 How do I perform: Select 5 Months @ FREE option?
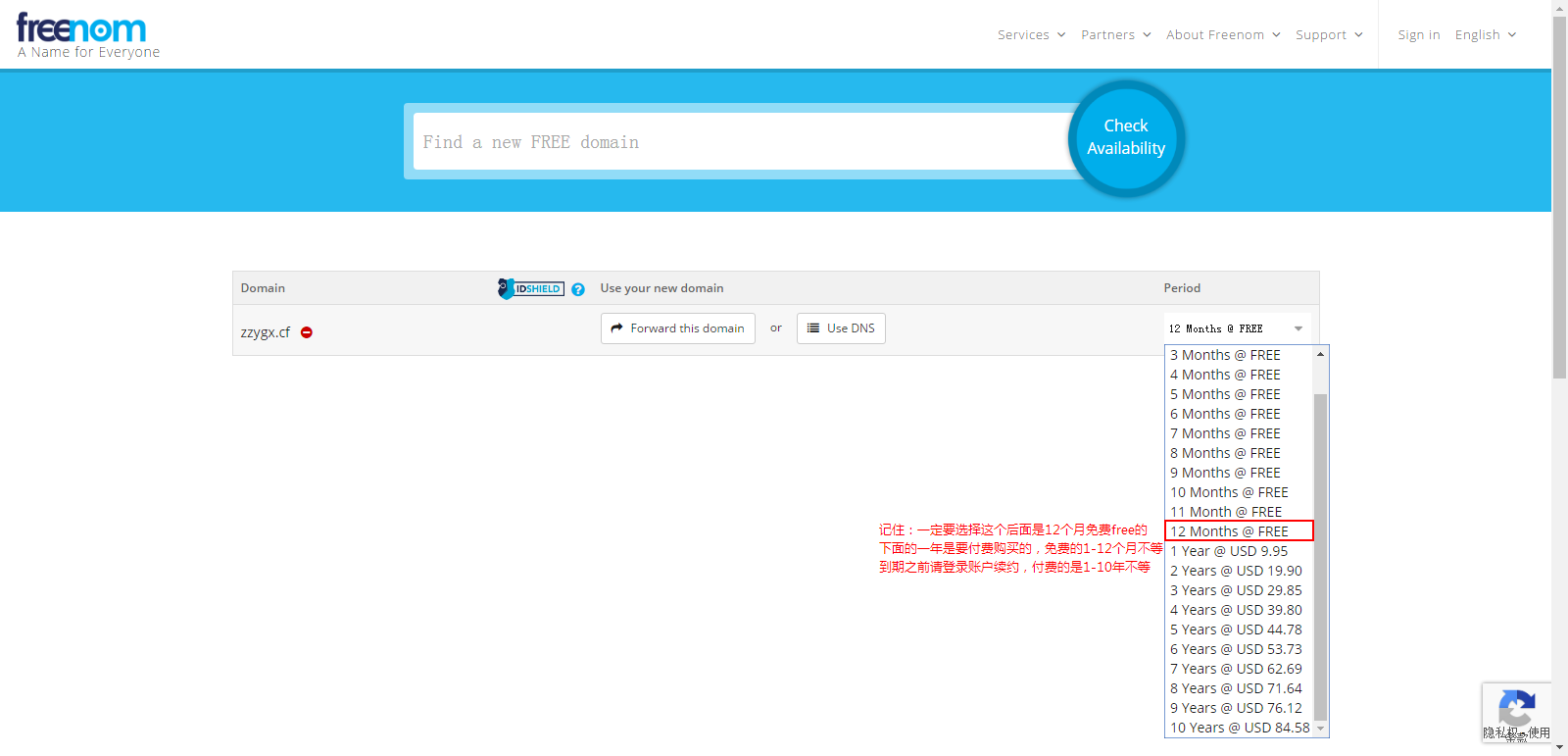point(1240,394)
